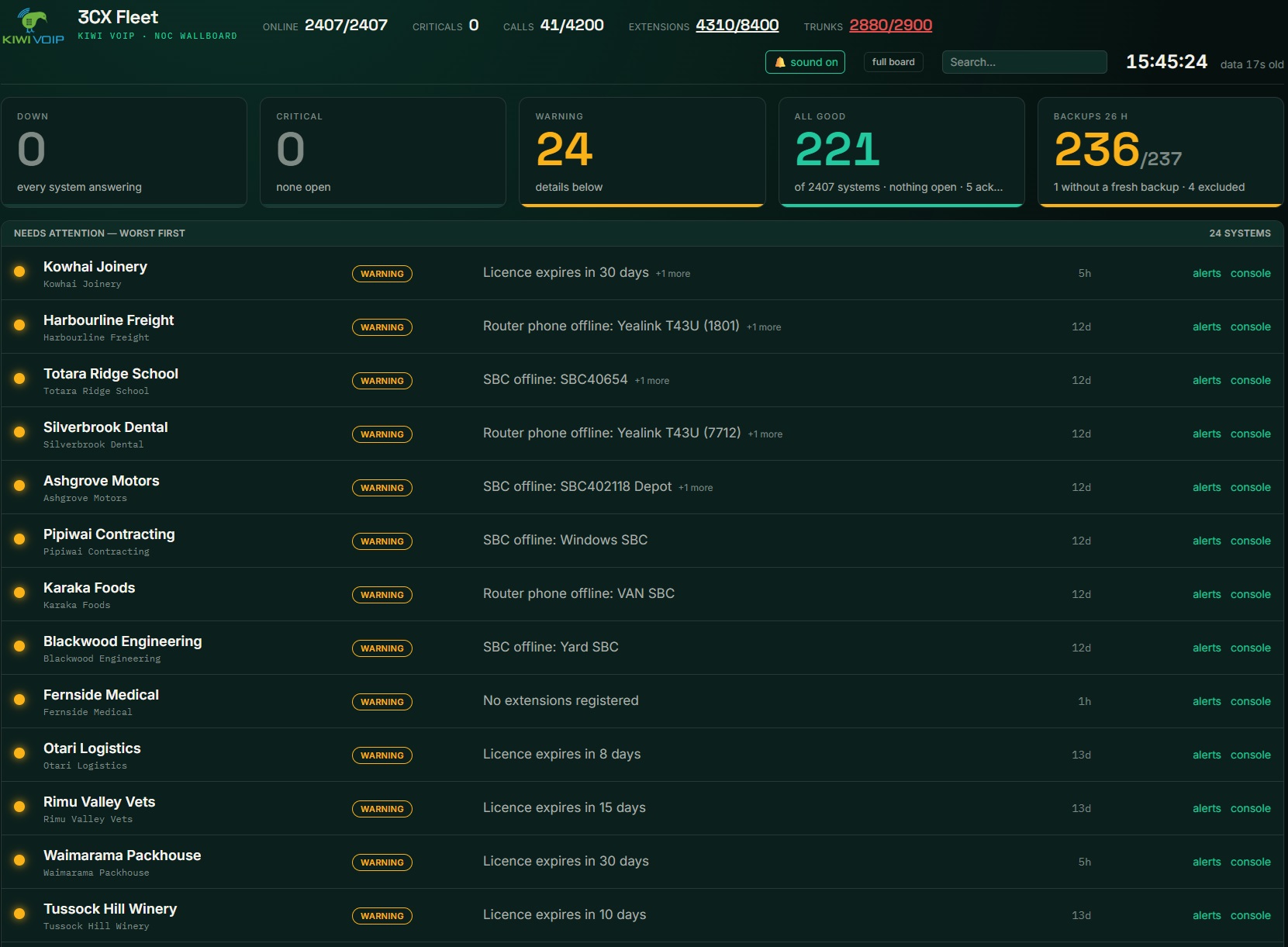View alerts for Waimarama Packhouse
Viewport: 1288px width, 947px height.
point(1207,862)
